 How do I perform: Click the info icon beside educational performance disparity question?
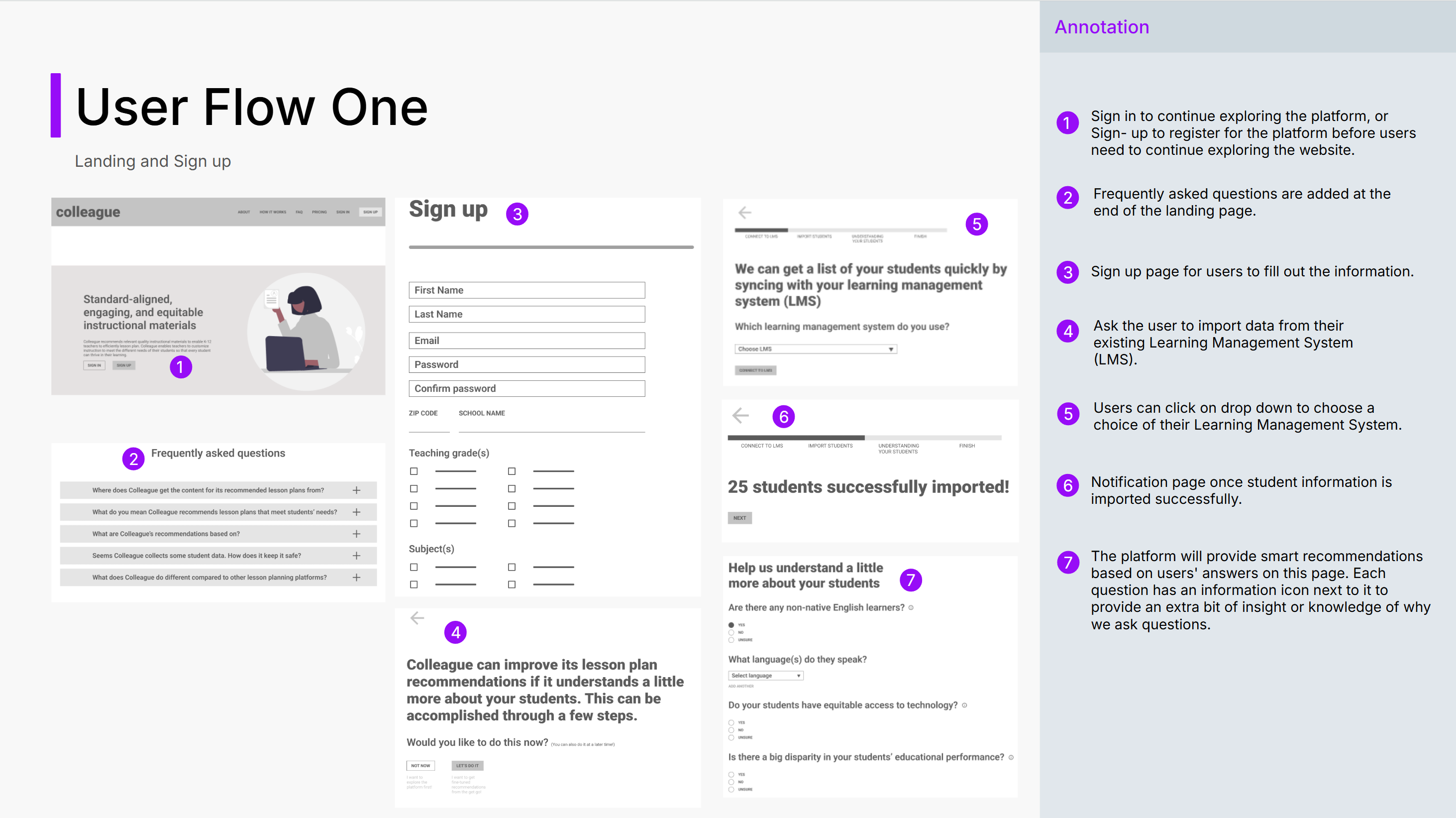[x=1011, y=757]
